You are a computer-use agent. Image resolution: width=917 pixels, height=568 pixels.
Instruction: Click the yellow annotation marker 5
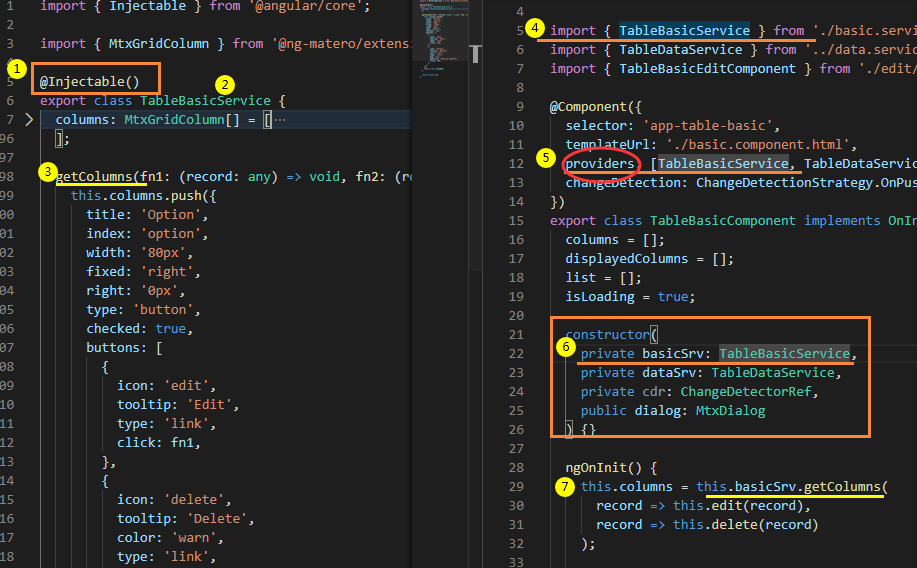pos(546,158)
